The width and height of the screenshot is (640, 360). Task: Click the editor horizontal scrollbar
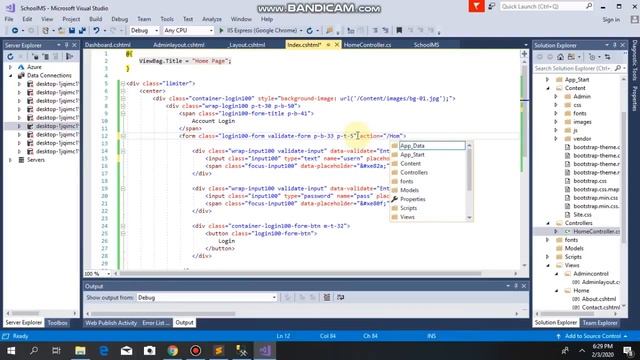[300, 273]
